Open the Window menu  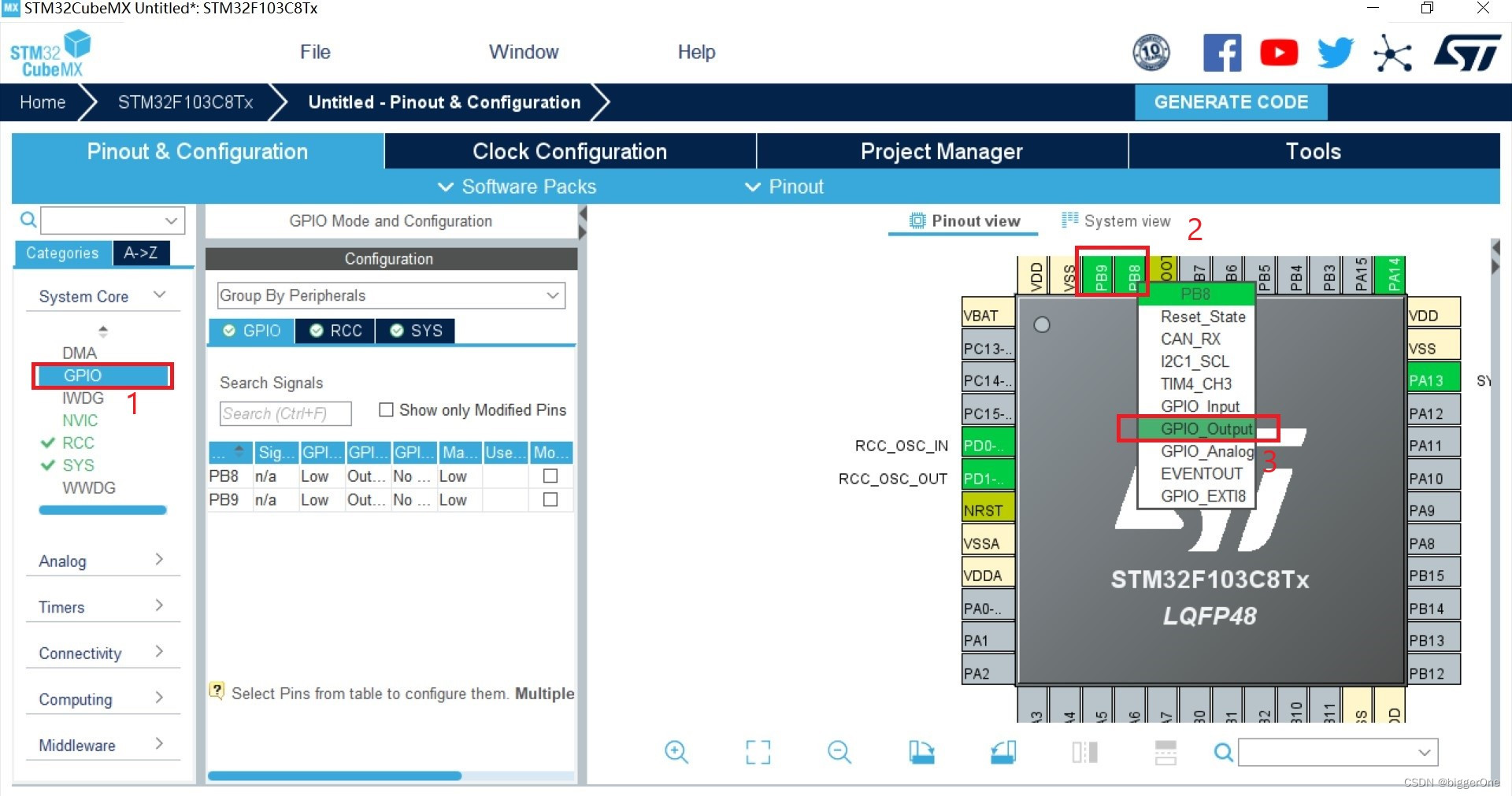point(524,52)
